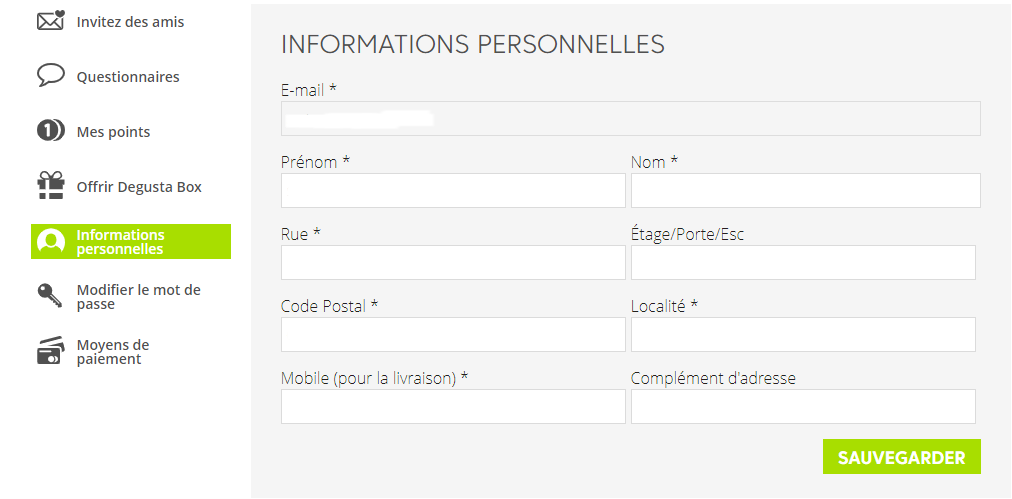Click the user profile icon in green tab
The height and width of the screenshot is (499, 1012).
coord(51,242)
